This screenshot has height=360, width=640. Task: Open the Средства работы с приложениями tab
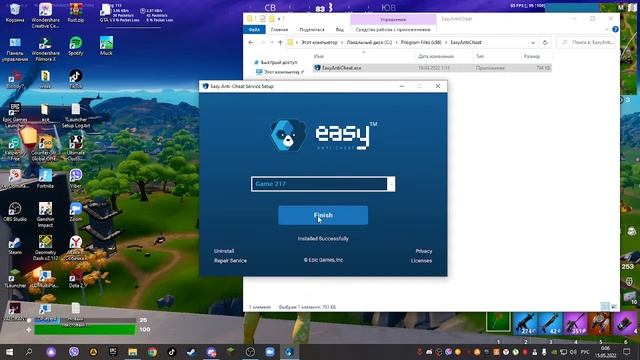coord(393,29)
